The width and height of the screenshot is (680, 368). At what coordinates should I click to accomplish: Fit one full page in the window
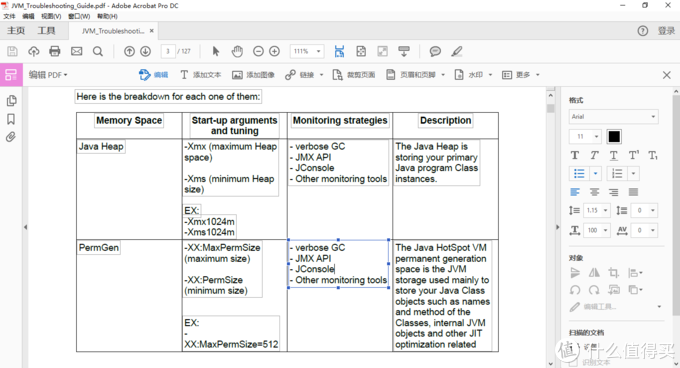(x=361, y=52)
